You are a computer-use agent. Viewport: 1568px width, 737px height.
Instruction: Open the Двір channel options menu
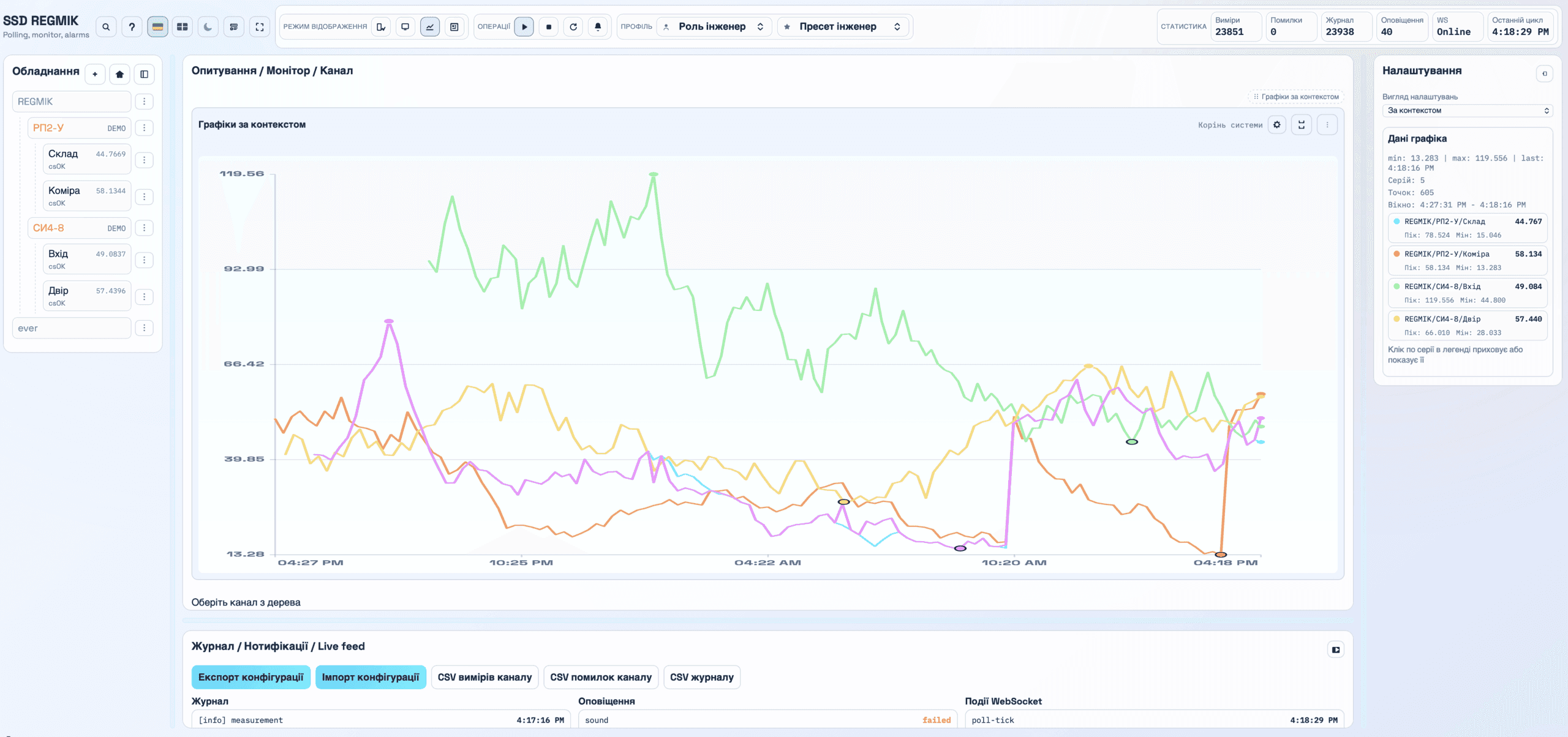tap(144, 296)
